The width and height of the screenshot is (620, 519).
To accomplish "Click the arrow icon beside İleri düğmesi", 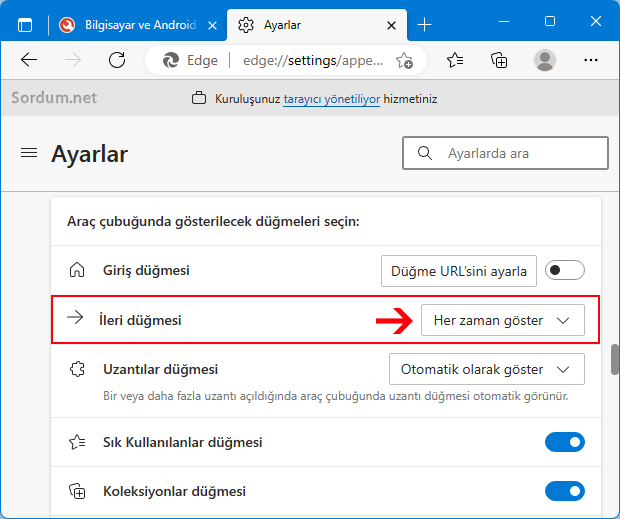I will (x=75, y=317).
